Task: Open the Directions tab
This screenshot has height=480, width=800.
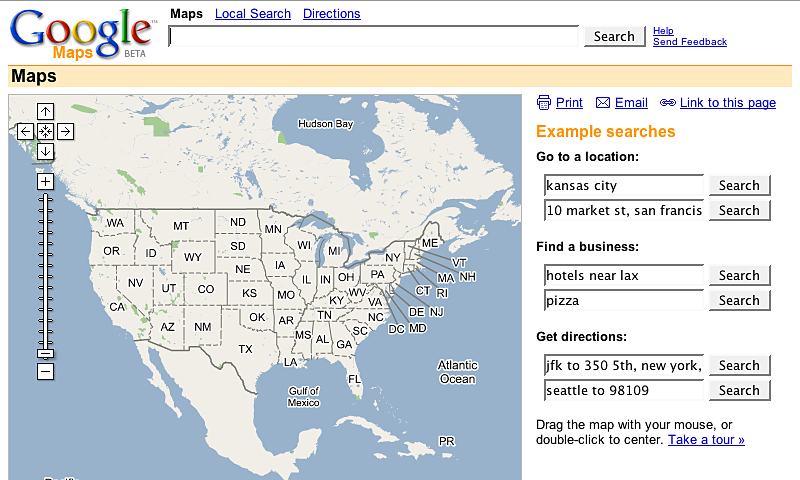Action: click(x=332, y=14)
